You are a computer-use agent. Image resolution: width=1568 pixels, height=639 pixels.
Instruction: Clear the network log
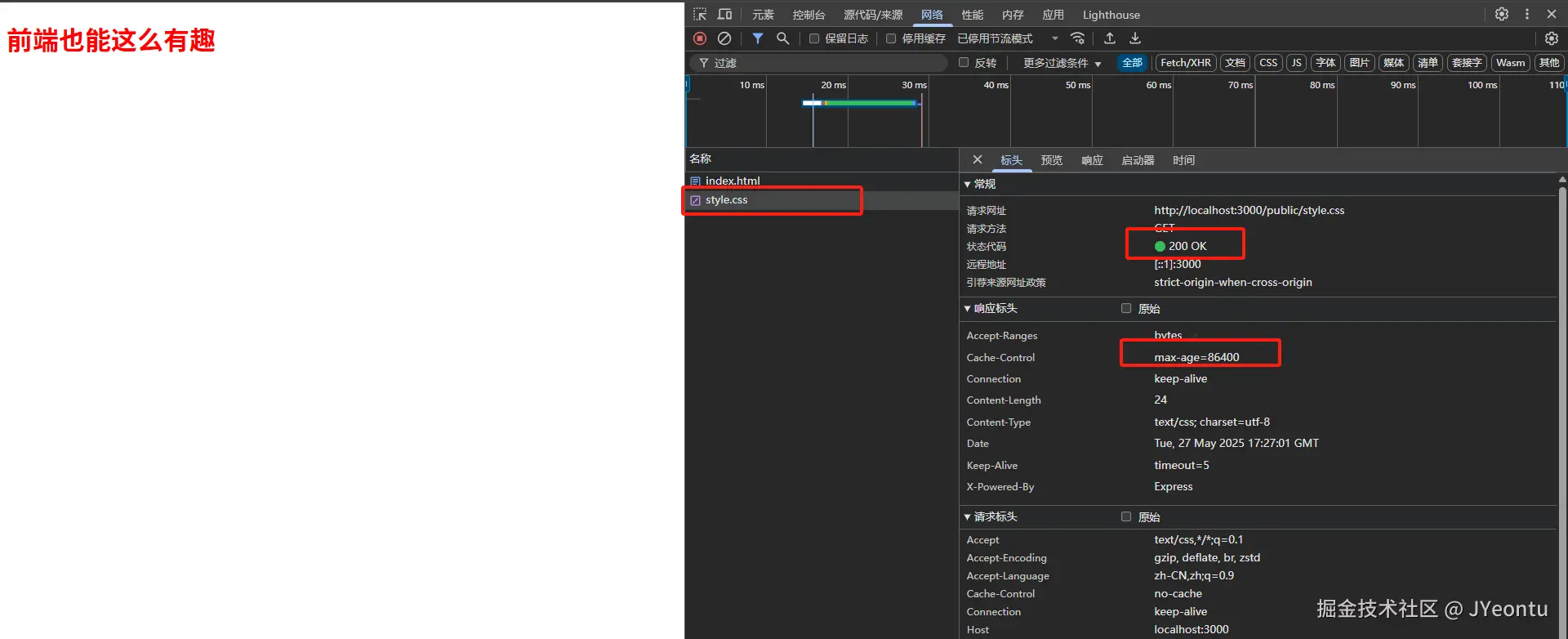click(x=724, y=38)
